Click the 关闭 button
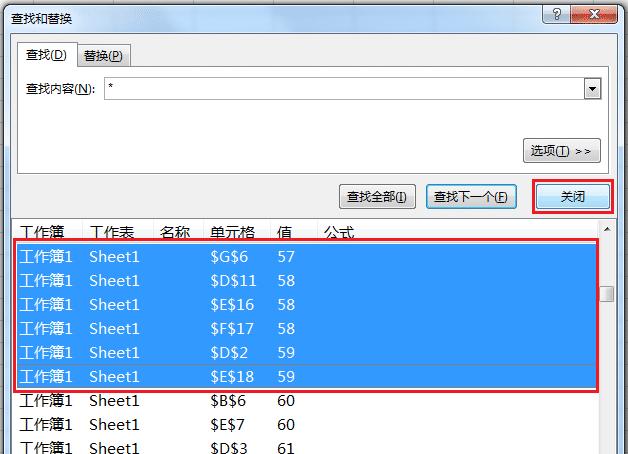 (x=573, y=197)
